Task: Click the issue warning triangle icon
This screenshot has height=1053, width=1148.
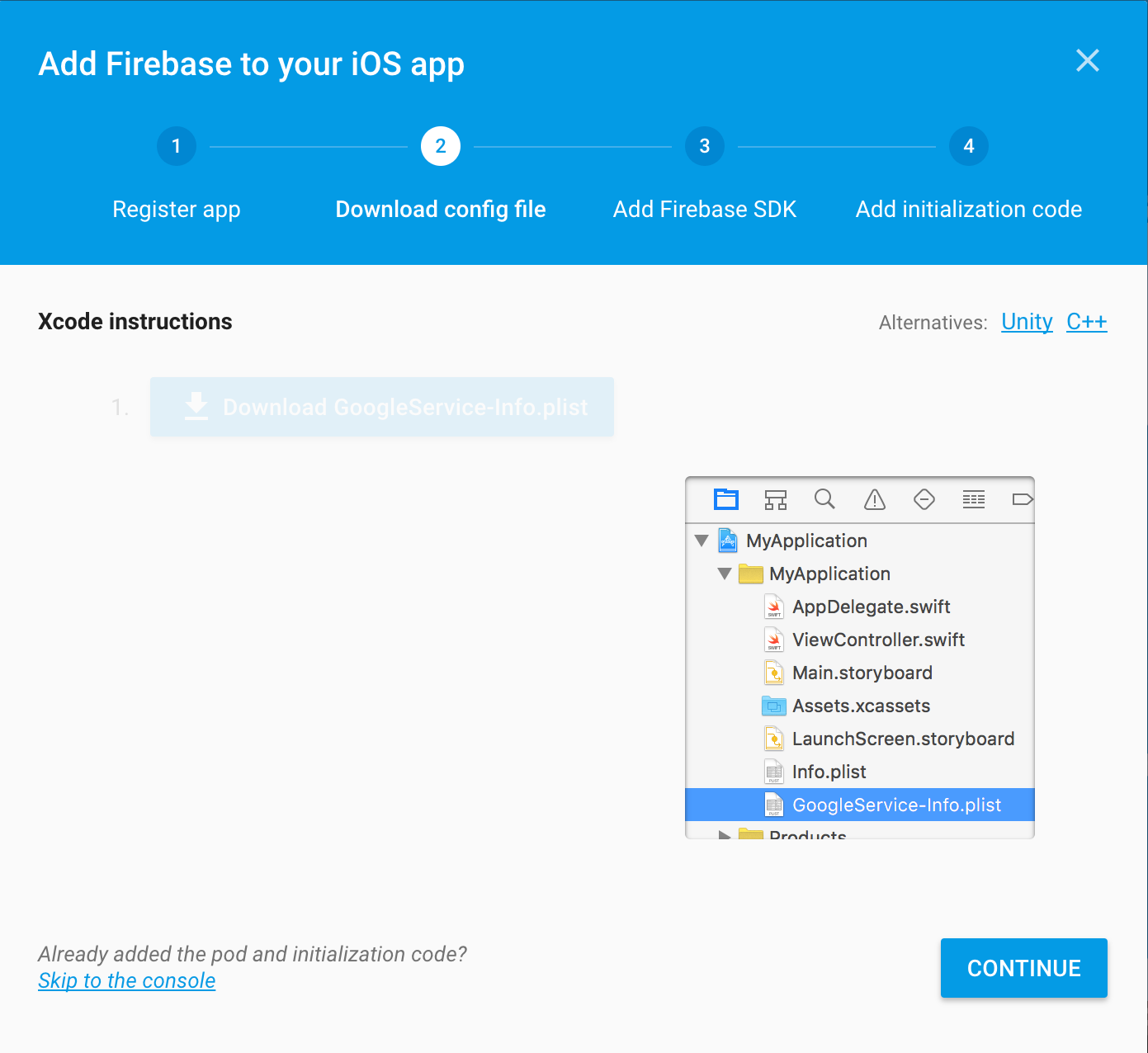Action: pyautogui.click(x=875, y=499)
